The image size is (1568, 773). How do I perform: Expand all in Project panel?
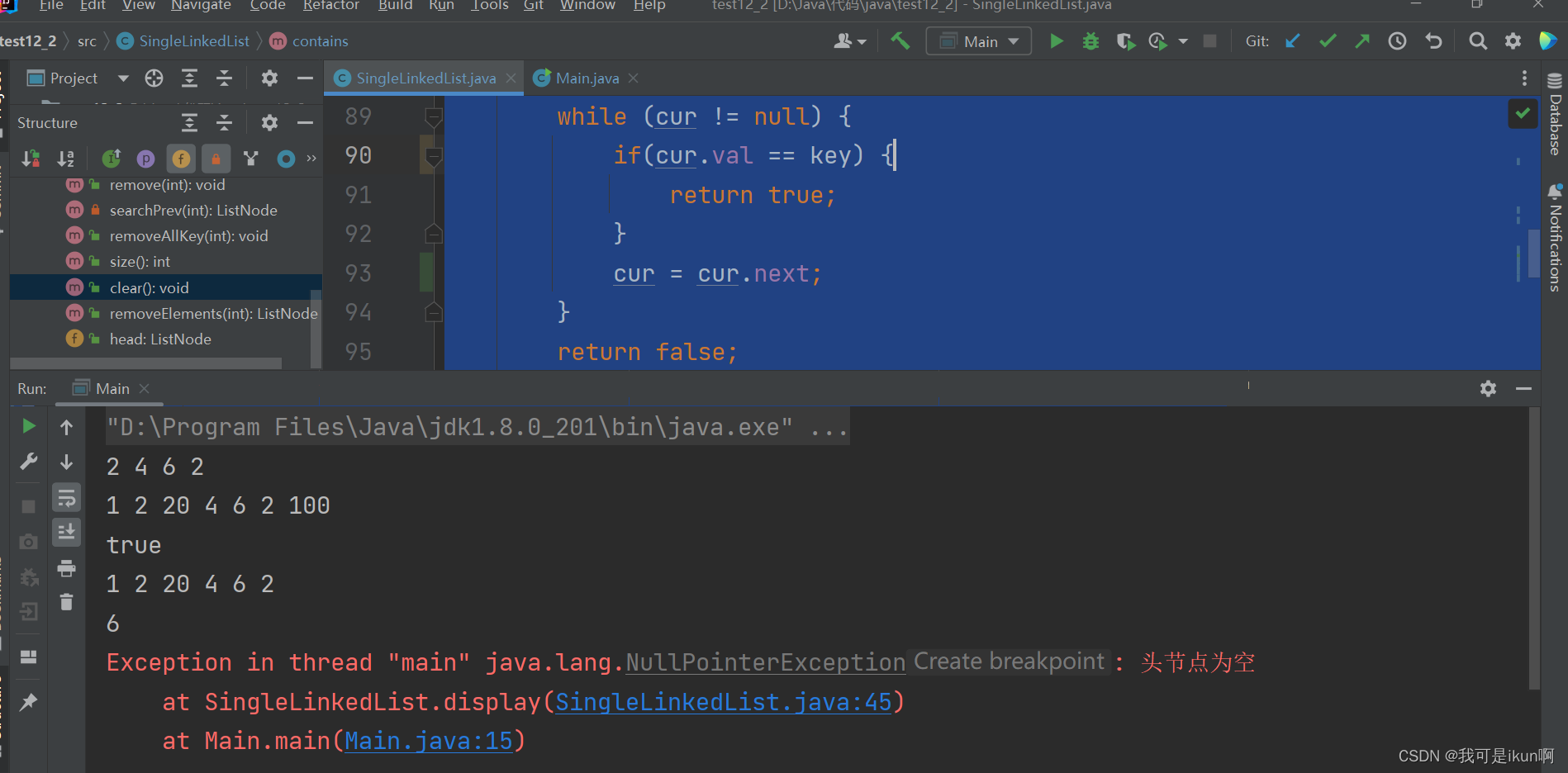tap(189, 78)
